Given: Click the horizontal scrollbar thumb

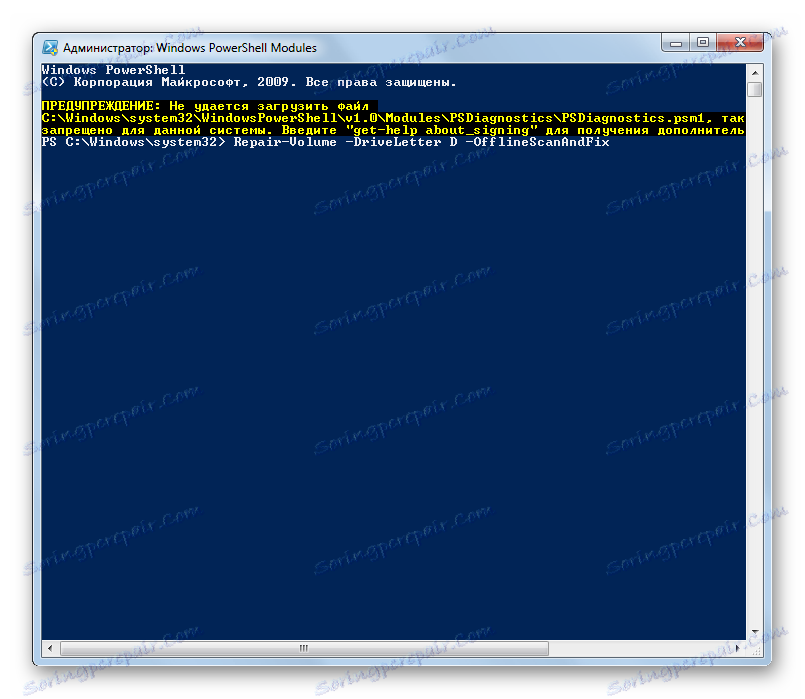Looking at the screenshot, I should coord(304,649).
